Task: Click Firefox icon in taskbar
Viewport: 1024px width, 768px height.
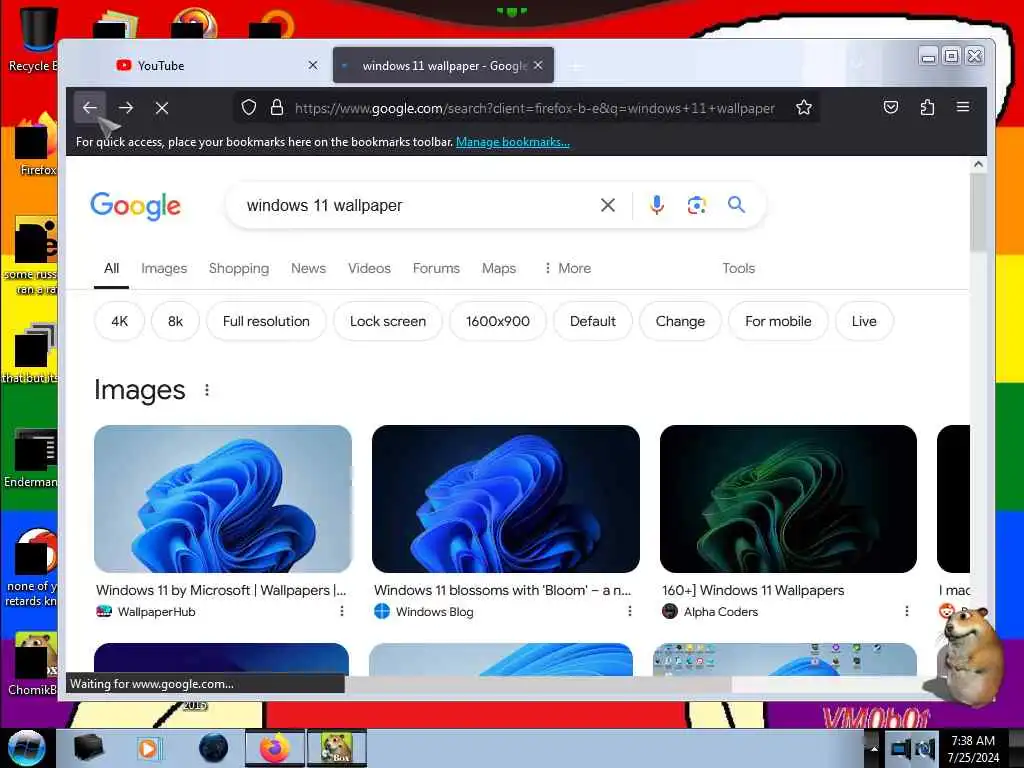Action: tap(275, 748)
